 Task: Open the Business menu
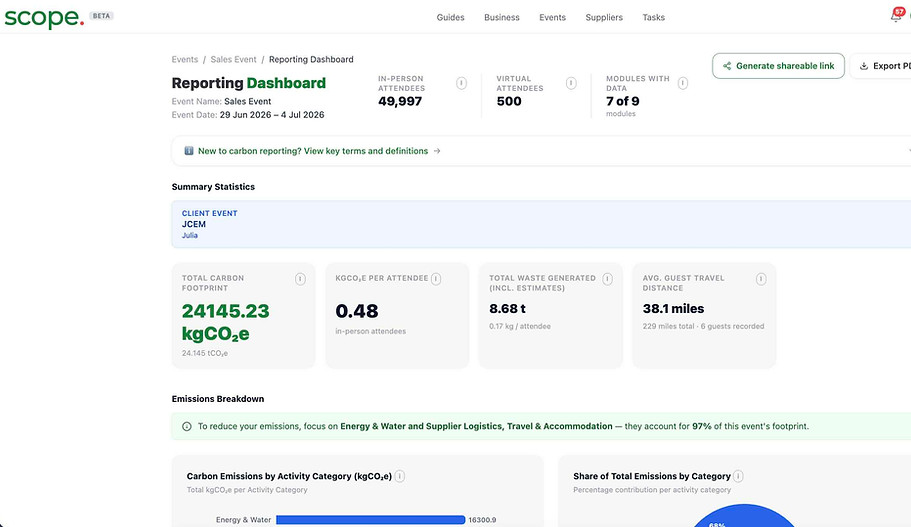click(502, 17)
